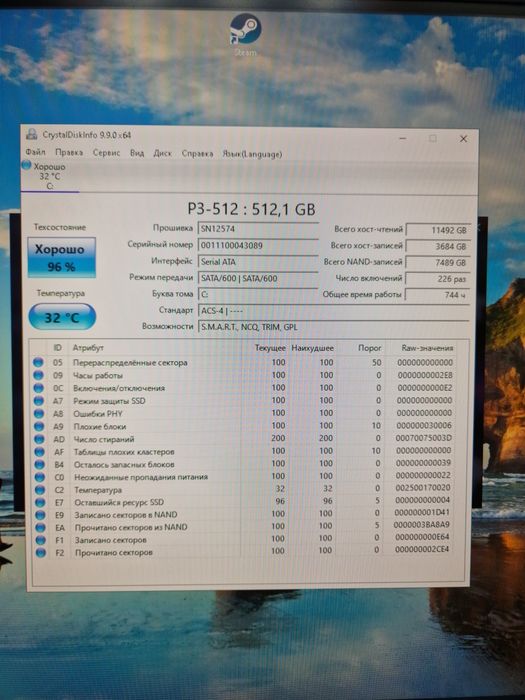
Task: Open the Диск menu
Action: pos(162,153)
